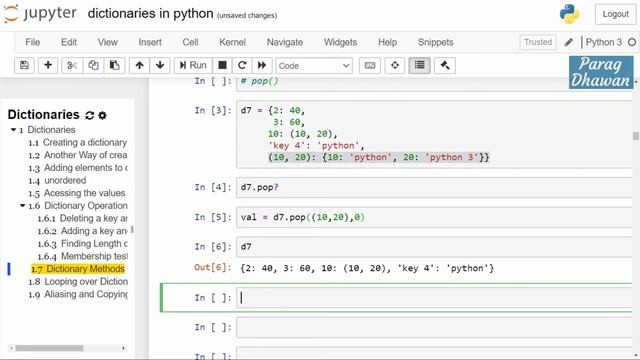This screenshot has height=360, width=640.
Task: Open the Help menu
Action: [387, 42]
